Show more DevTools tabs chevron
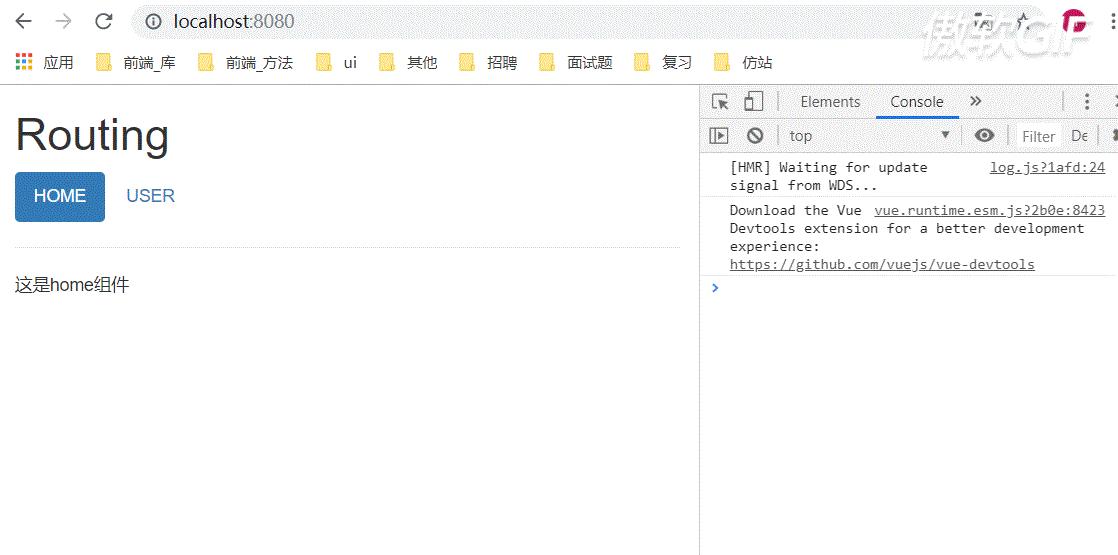The height and width of the screenshot is (555, 1118). (x=976, y=101)
